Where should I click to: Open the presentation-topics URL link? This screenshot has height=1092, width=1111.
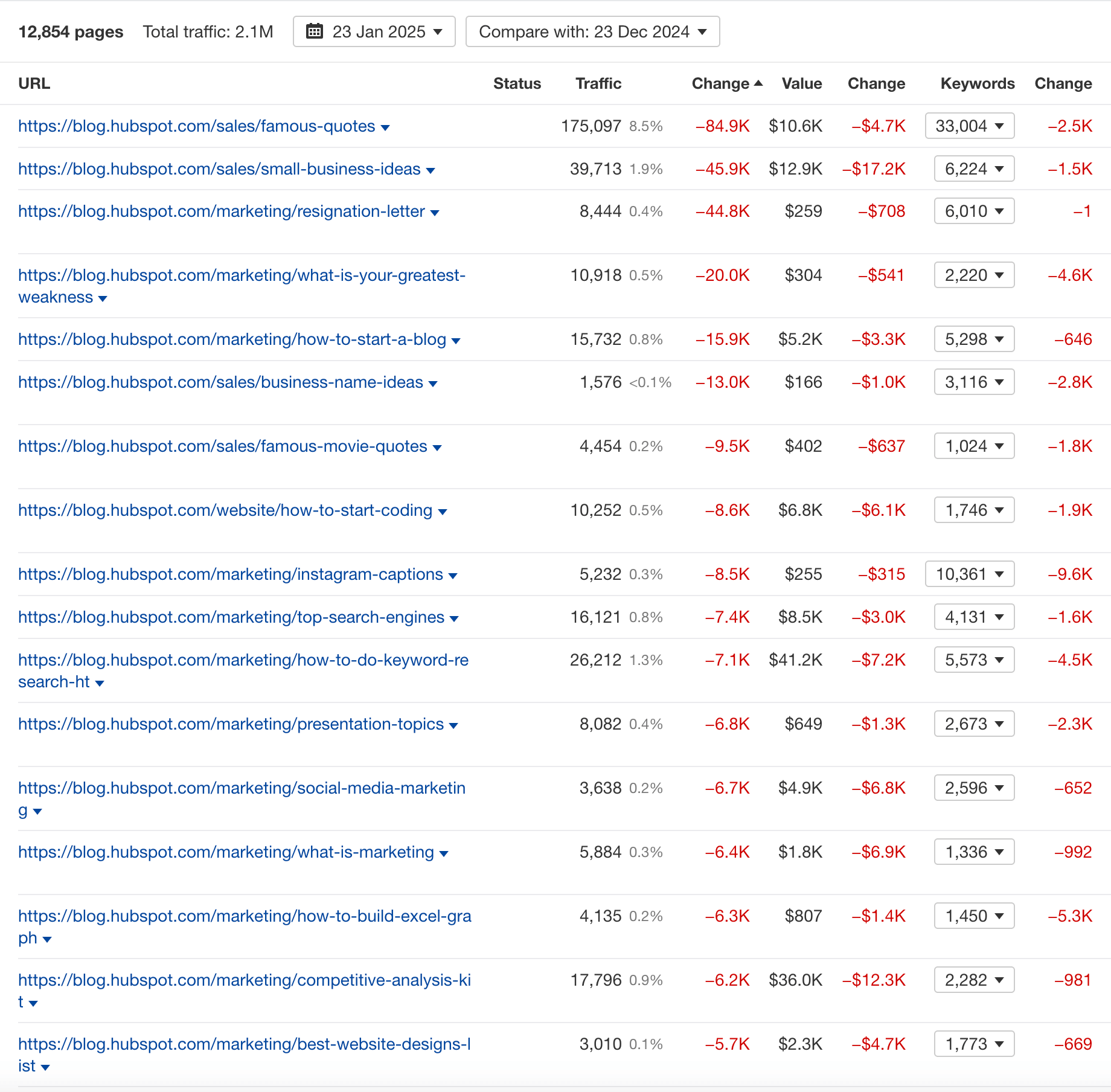[231, 724]
